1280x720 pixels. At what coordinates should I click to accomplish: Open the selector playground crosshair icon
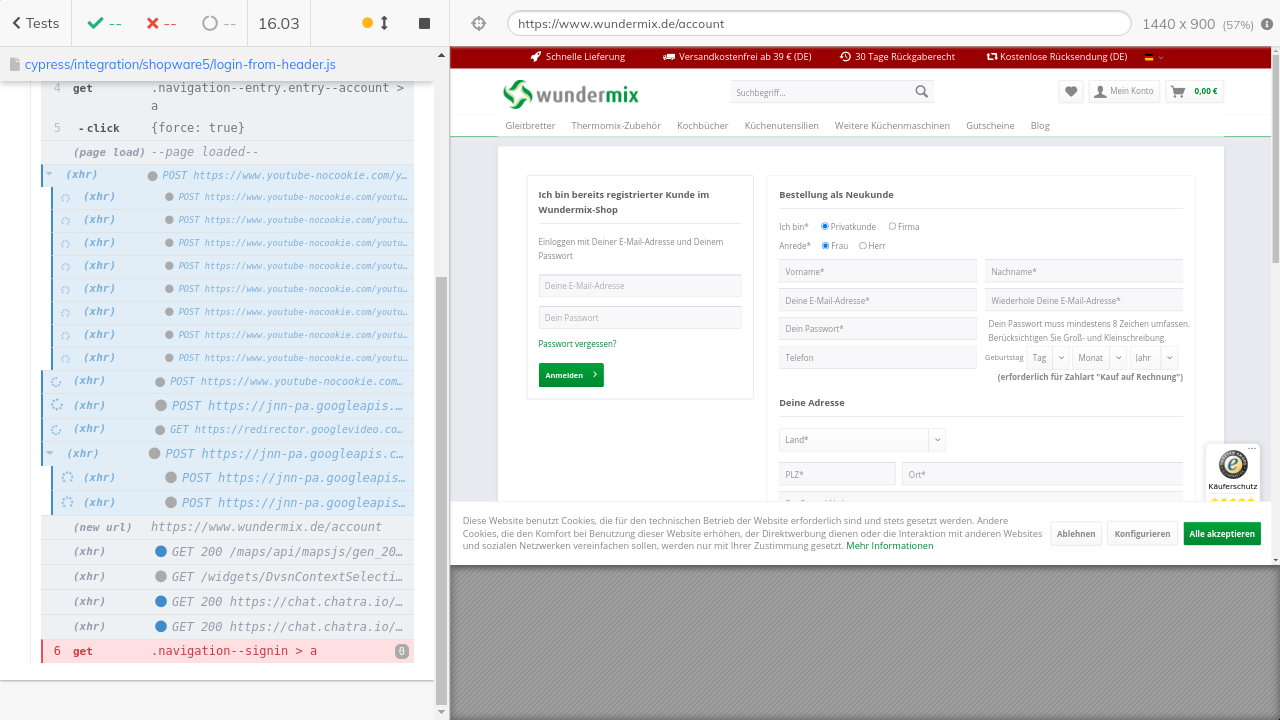pos(478,23)
